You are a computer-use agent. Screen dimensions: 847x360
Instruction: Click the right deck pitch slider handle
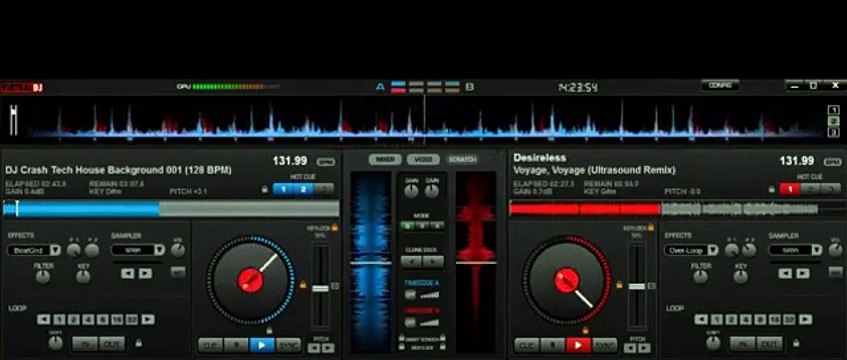point(637,286)
